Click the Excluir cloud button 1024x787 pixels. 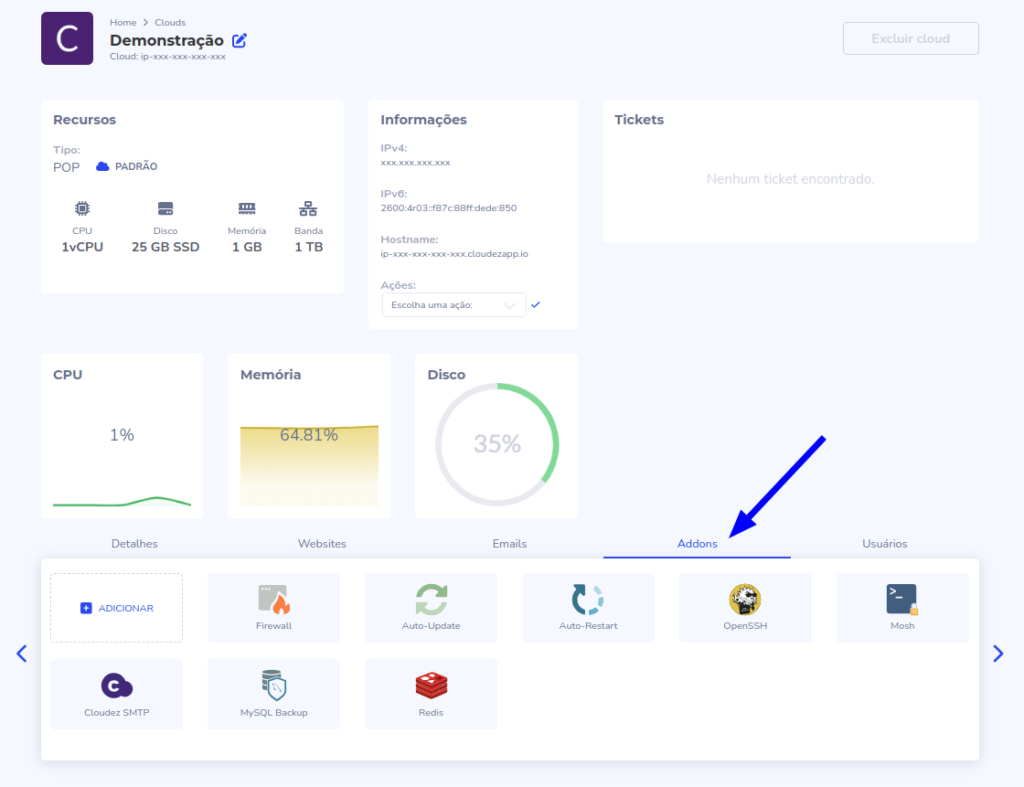tap(910, 39)
